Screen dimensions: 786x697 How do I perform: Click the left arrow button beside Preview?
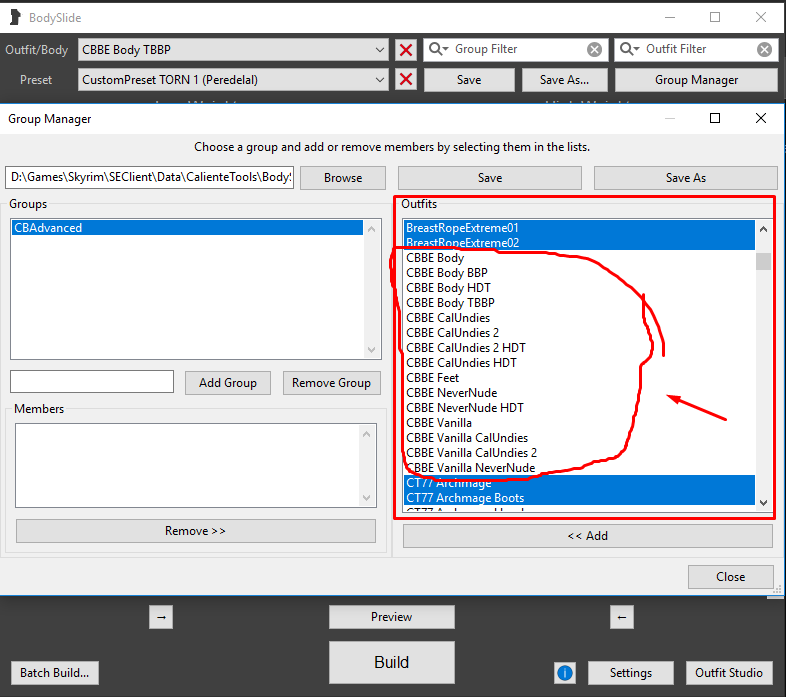click(x=622, y=618)
